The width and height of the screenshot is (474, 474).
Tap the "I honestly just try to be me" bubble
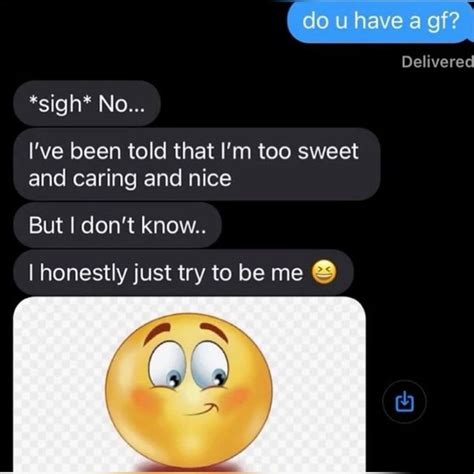pos(183,273)
